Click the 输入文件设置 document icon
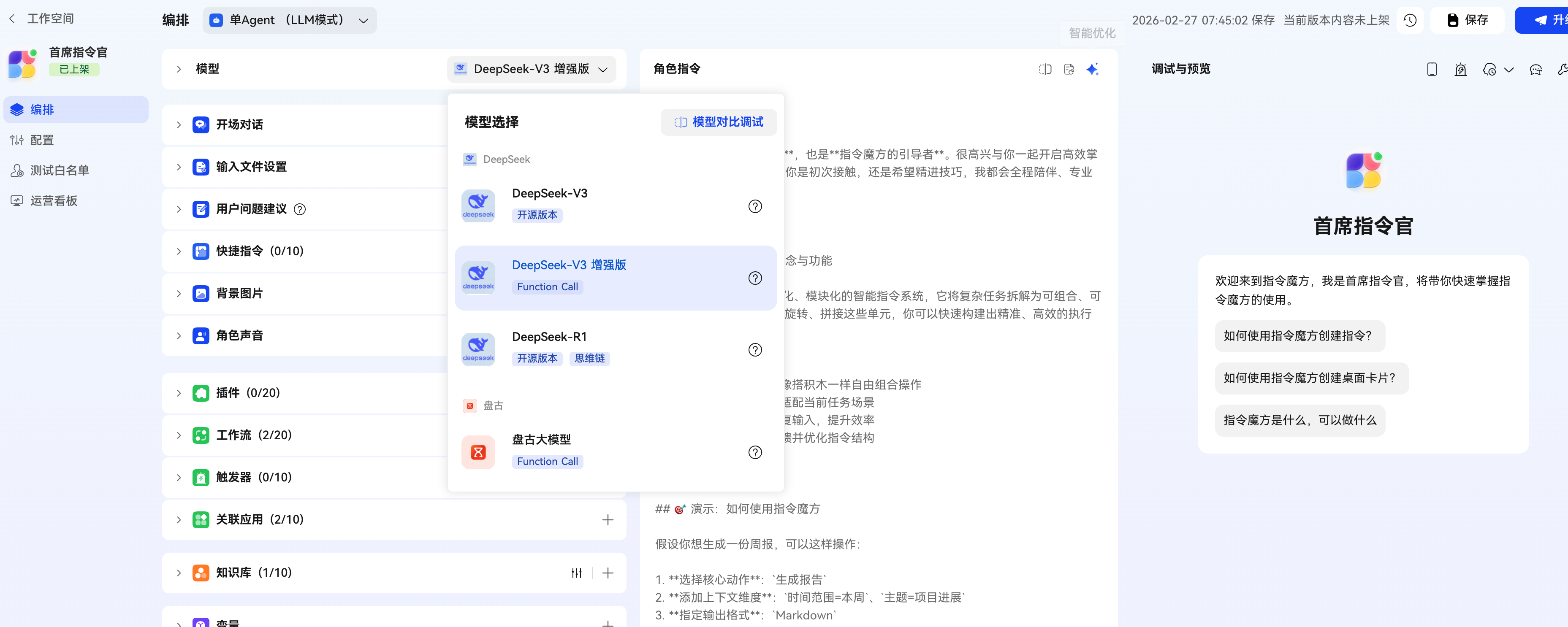Screen dimensions: 1568x627 [201, 167]
